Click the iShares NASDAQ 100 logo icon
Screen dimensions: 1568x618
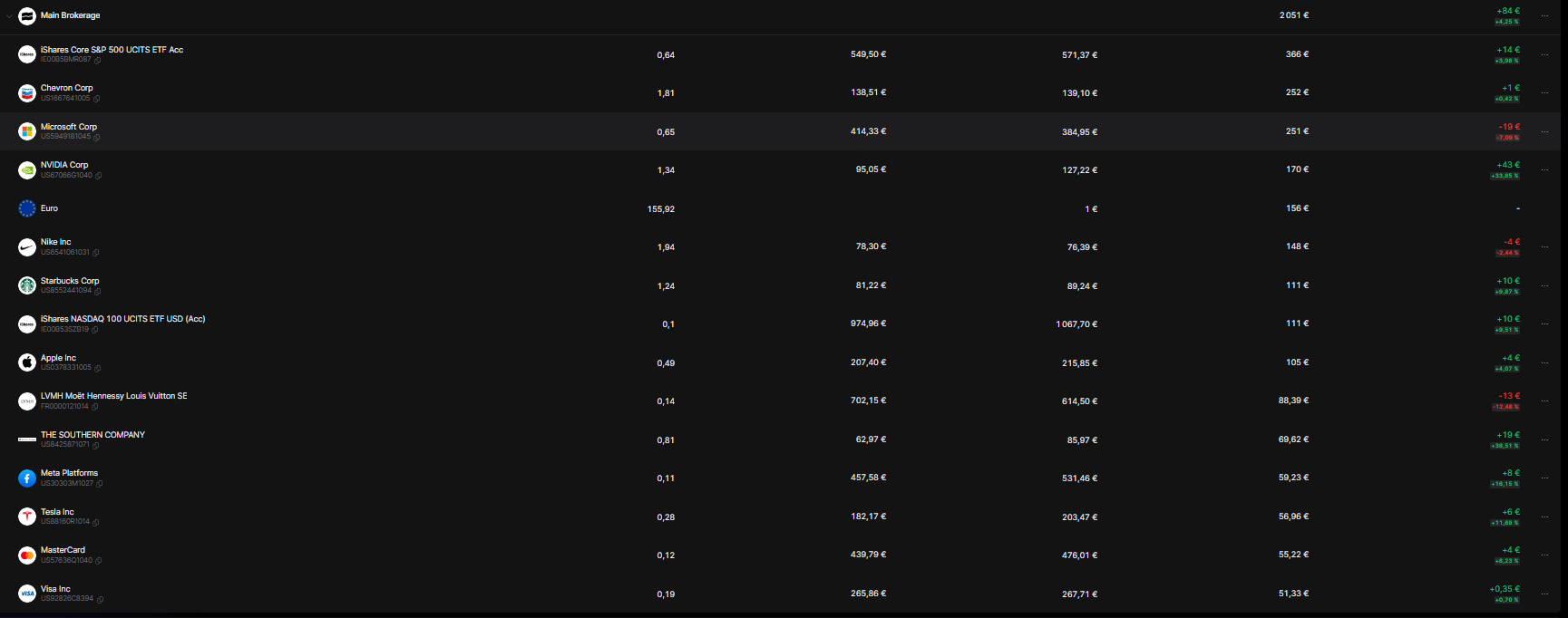point(27,323)
